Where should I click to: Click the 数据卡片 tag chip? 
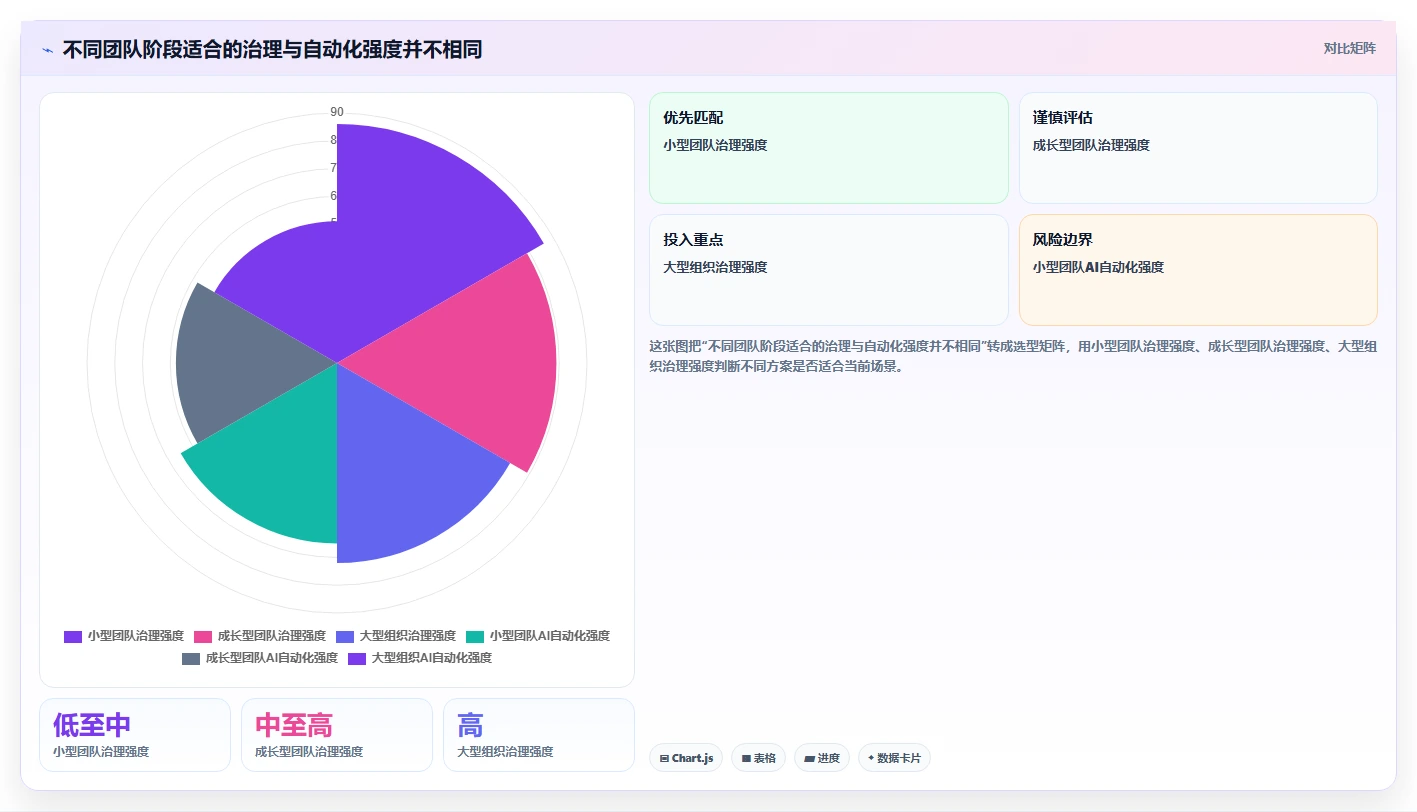pos(894,758)
